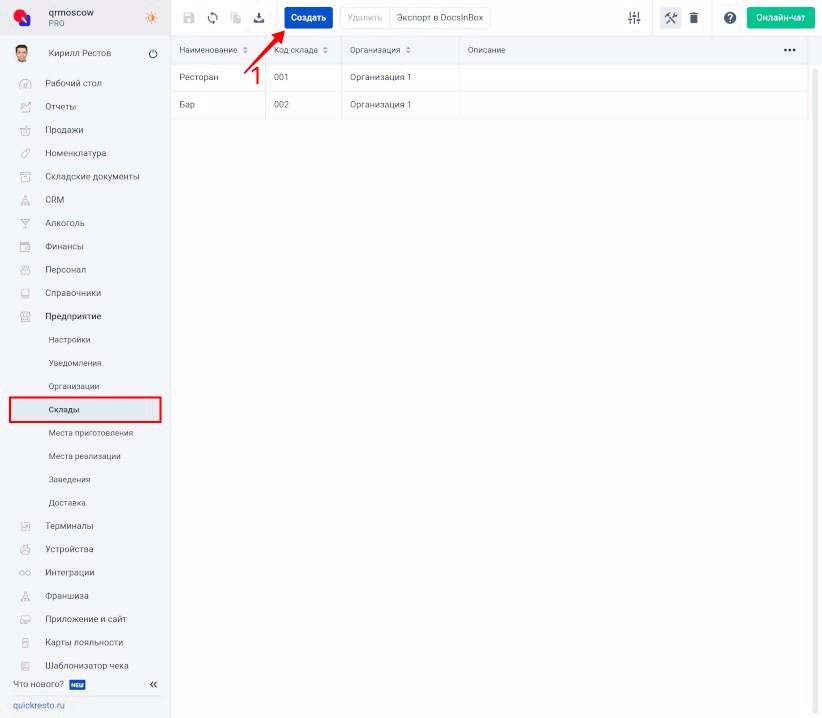This screenshot has height=718, width=822.
Task: Collapse the Предприятие section
Action: point(73,317)
